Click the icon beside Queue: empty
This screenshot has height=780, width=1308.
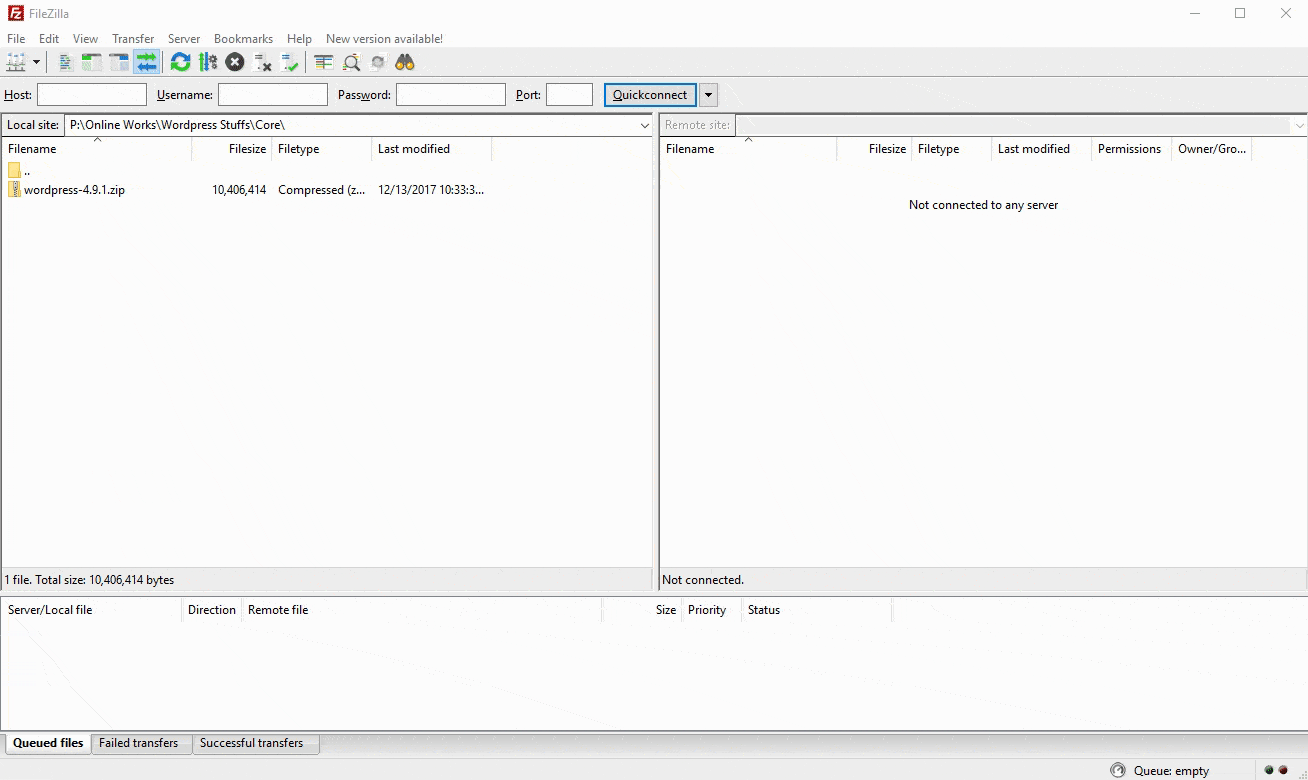click(1118, 770)
